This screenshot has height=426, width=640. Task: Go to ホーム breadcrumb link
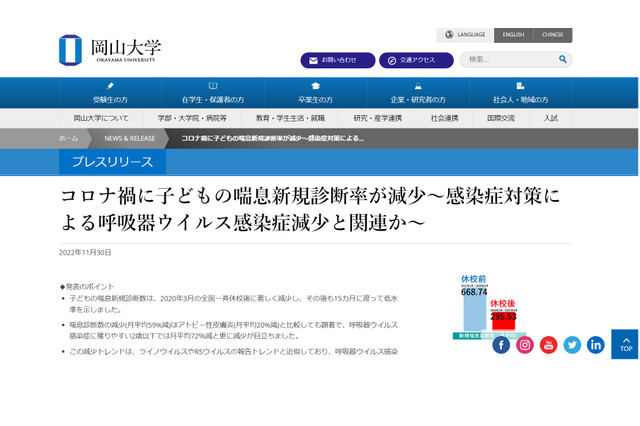pos(68,138)
